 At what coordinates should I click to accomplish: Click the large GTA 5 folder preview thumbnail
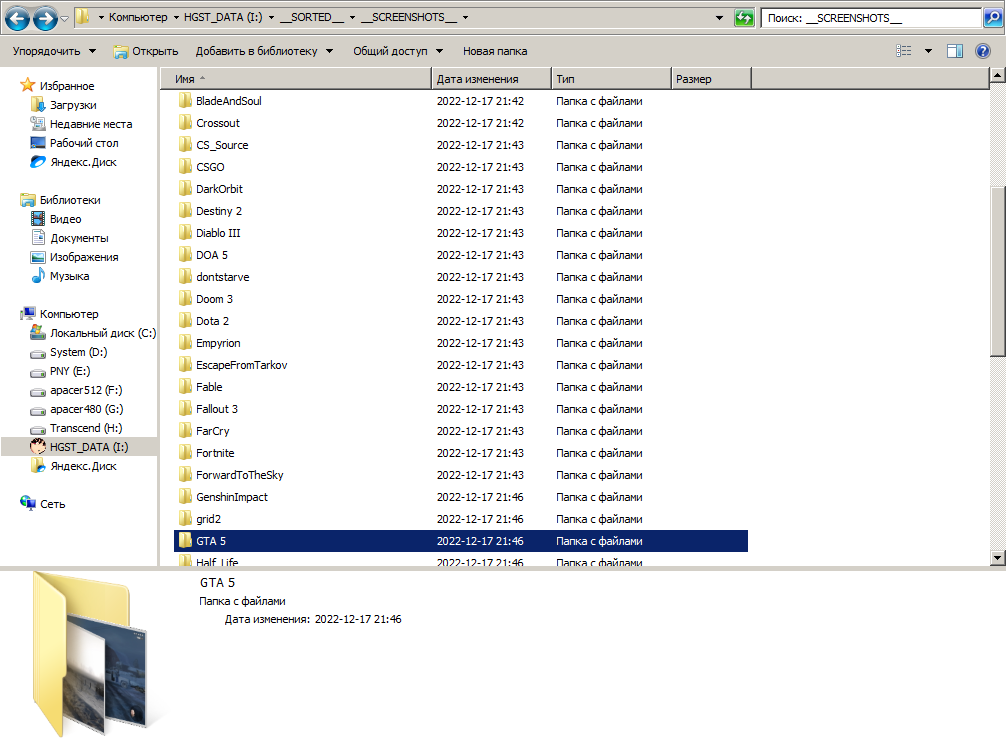[90, 654]
